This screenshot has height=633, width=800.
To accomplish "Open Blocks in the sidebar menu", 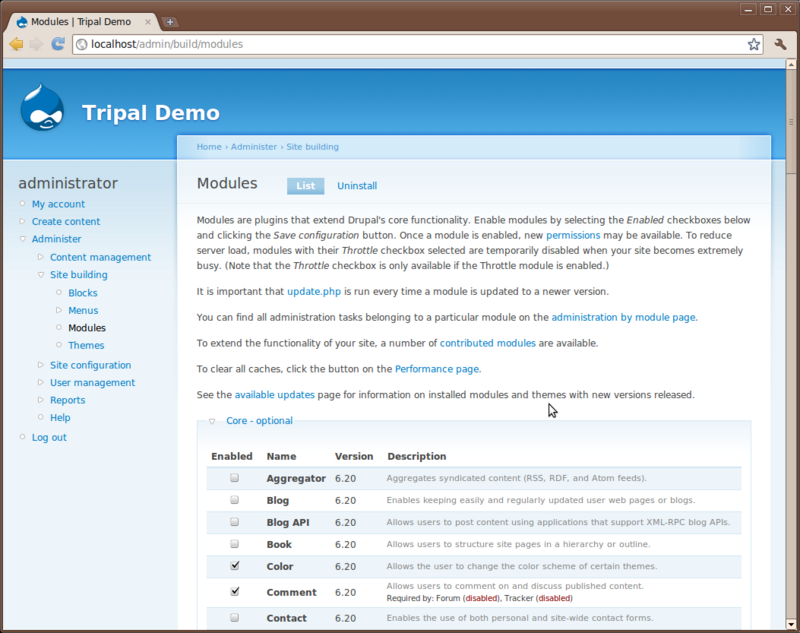I will pos(83,293).
